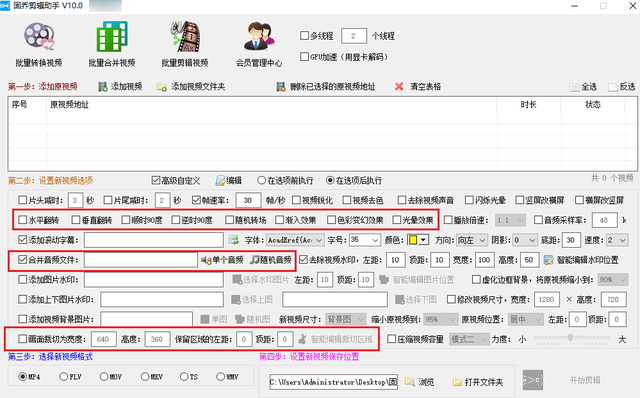The height and width of the screenshot is (398, 640).
Task: Toggle 水平翻转 checkbox
Action: (x=23, y=220)
